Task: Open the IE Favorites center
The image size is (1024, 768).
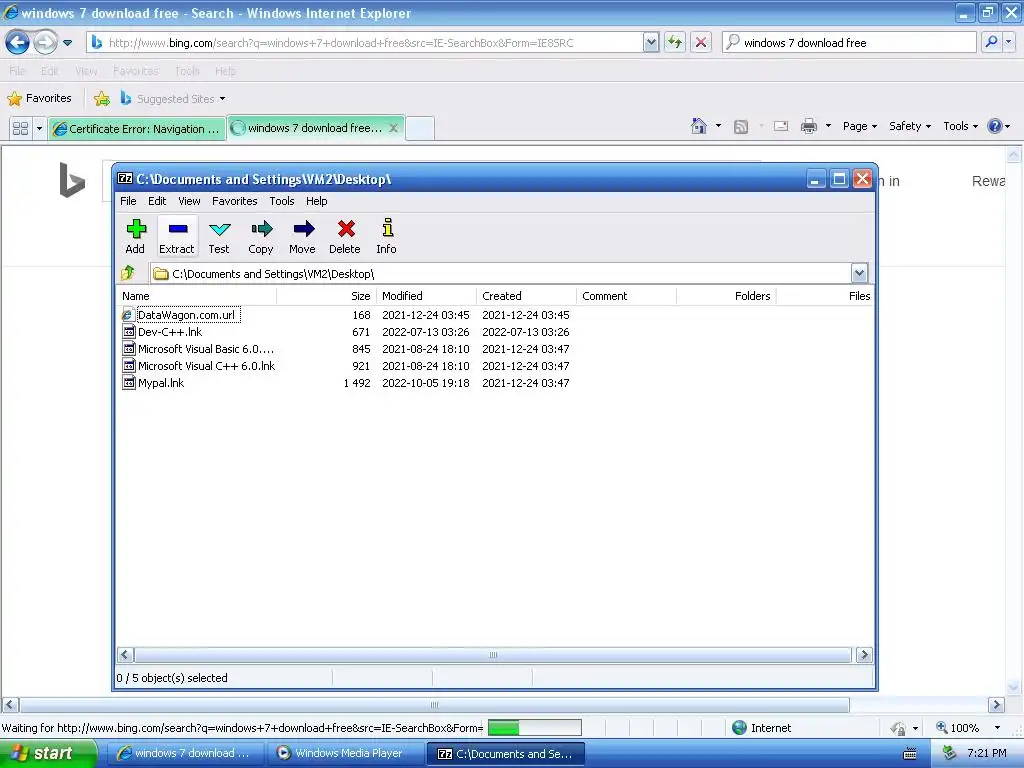Action: point(39,99)
